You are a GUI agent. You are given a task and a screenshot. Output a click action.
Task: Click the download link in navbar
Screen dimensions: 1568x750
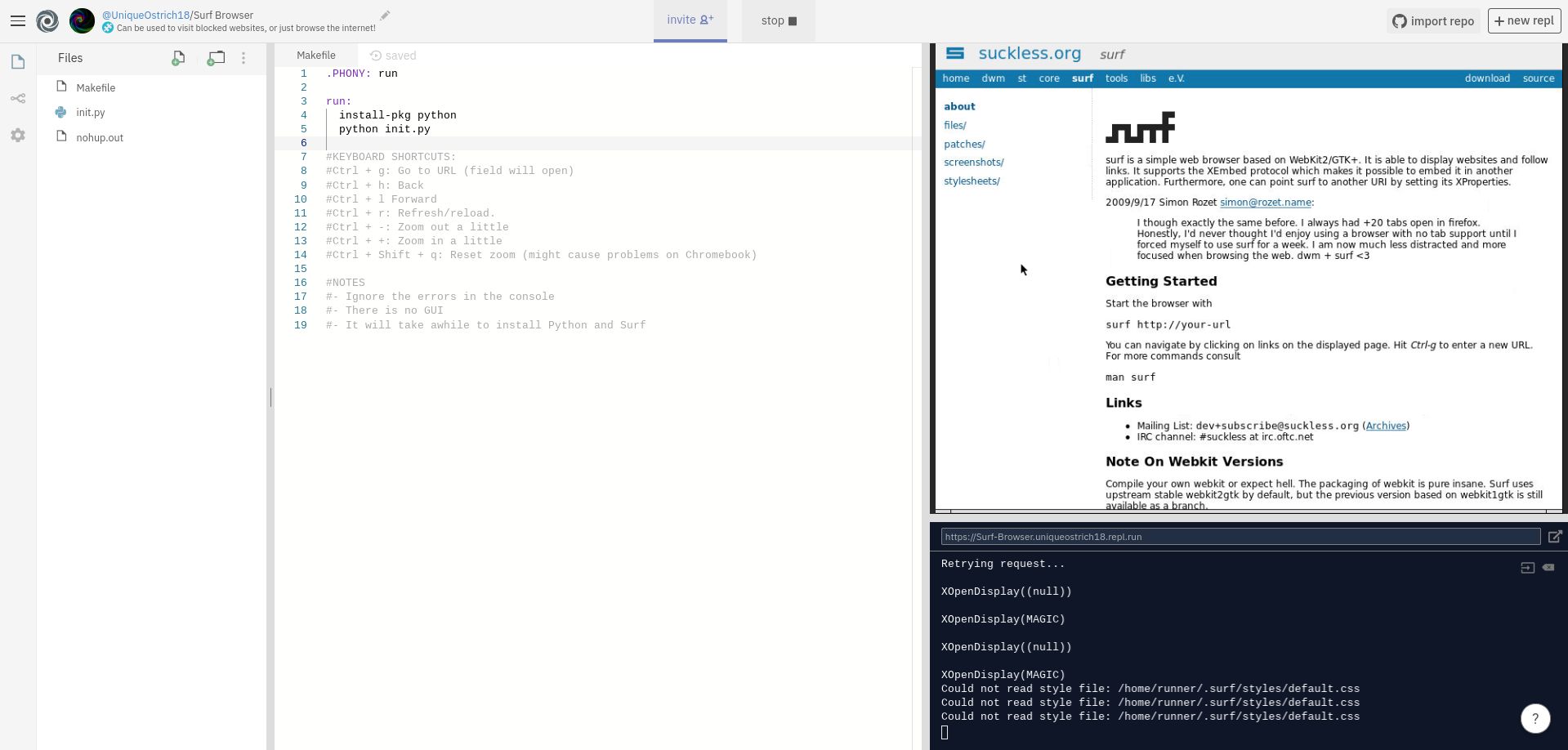coord(1487,78)
